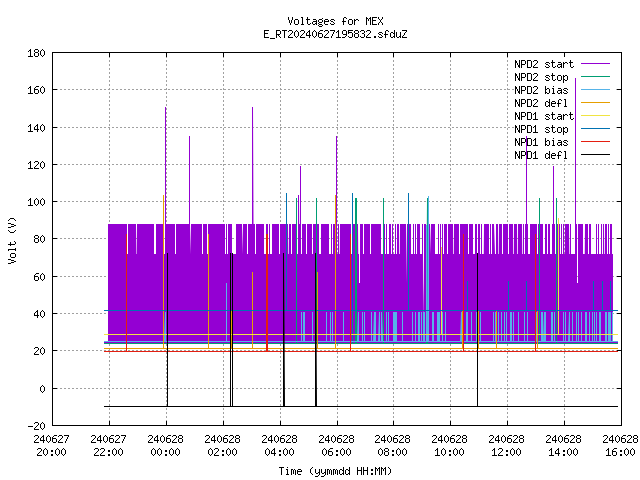Click the -20 y-axis tick label
This screenshot has height=480, width=640.
[36, 426]
